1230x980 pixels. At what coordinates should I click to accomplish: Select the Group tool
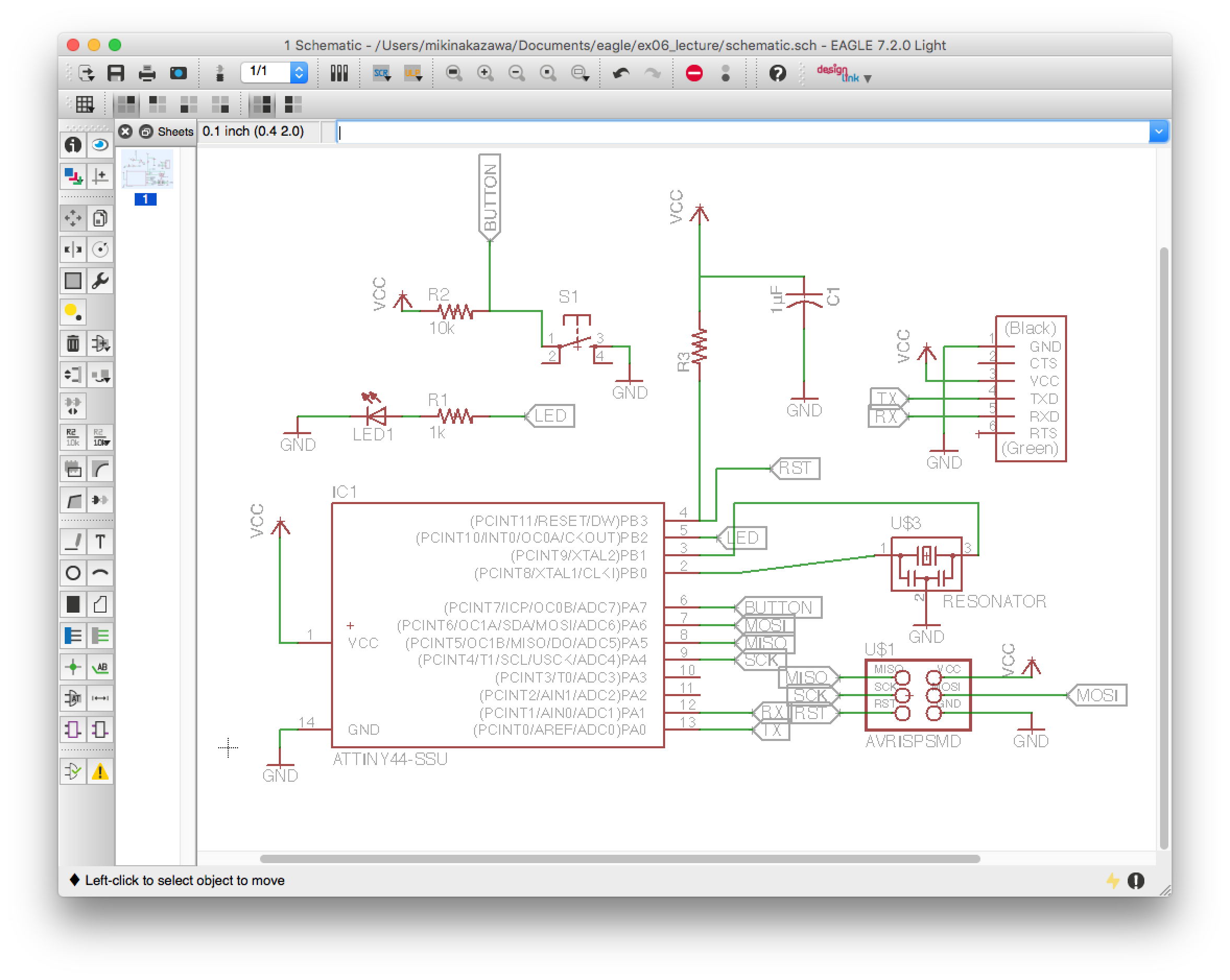click(73, 281)
